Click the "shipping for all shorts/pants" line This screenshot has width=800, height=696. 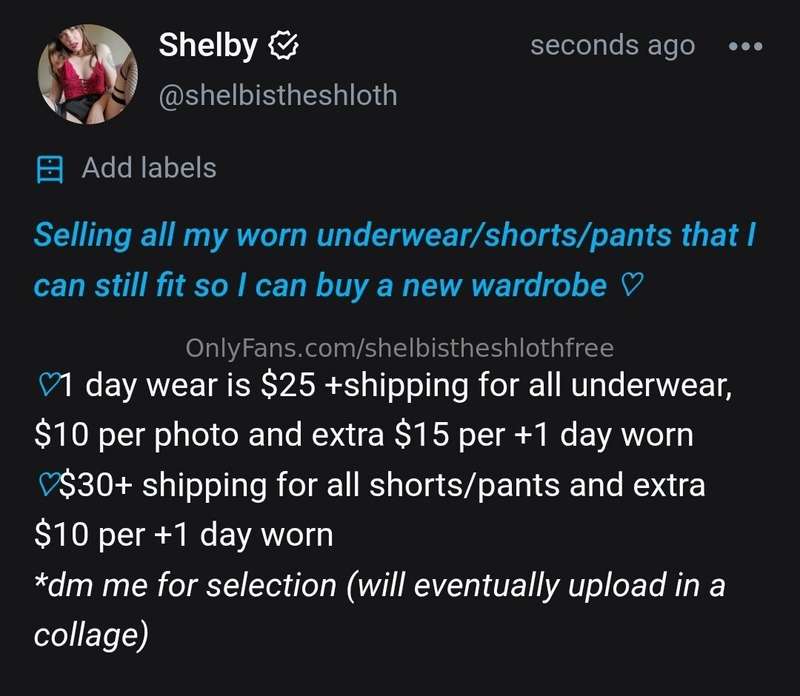pos(380,486)
